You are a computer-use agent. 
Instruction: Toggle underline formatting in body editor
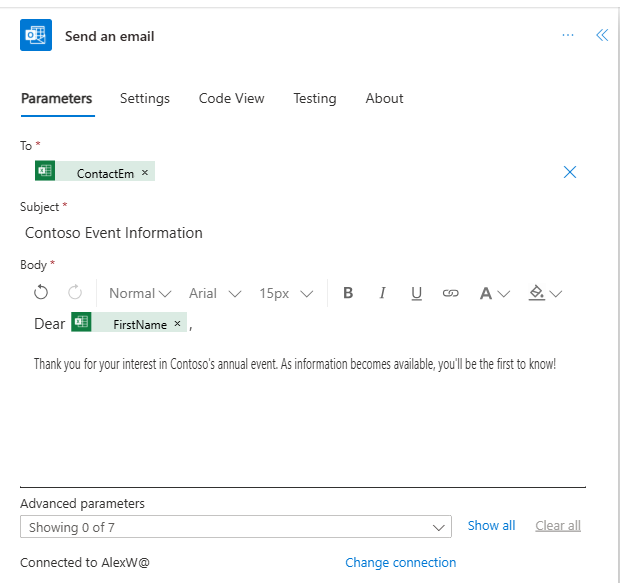click(416, 293)
